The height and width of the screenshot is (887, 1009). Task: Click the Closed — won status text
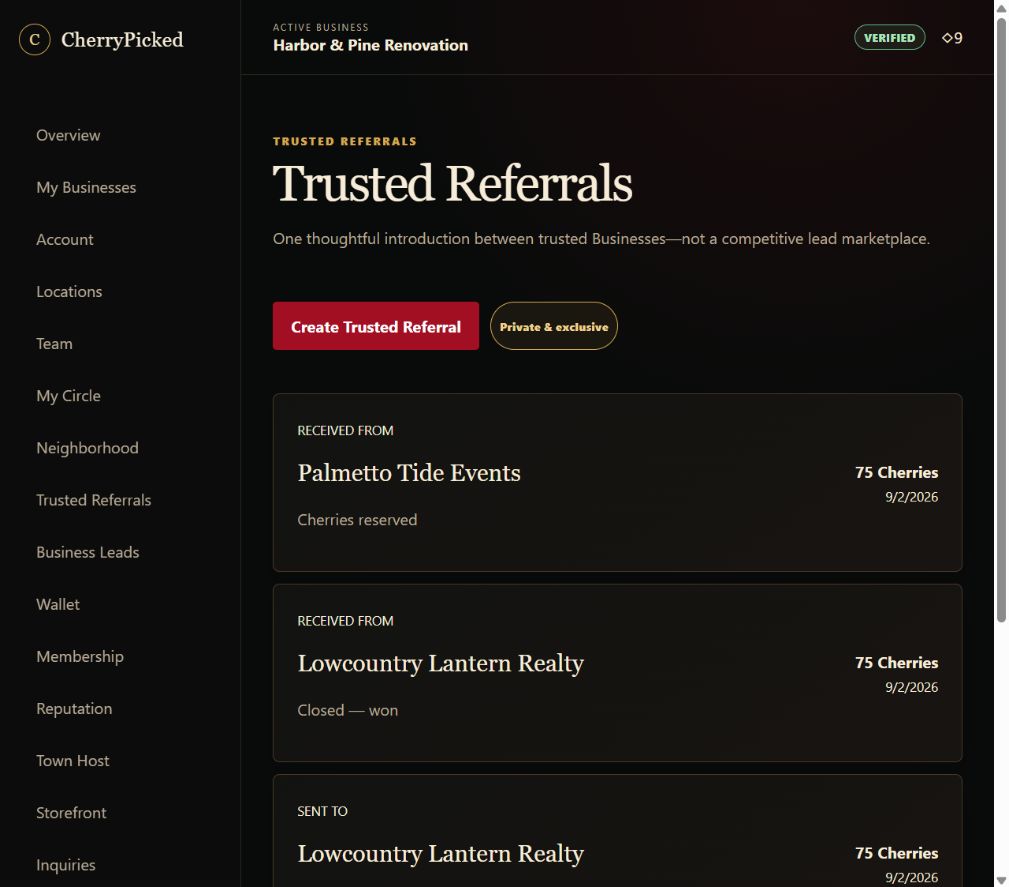click(347, 710)
